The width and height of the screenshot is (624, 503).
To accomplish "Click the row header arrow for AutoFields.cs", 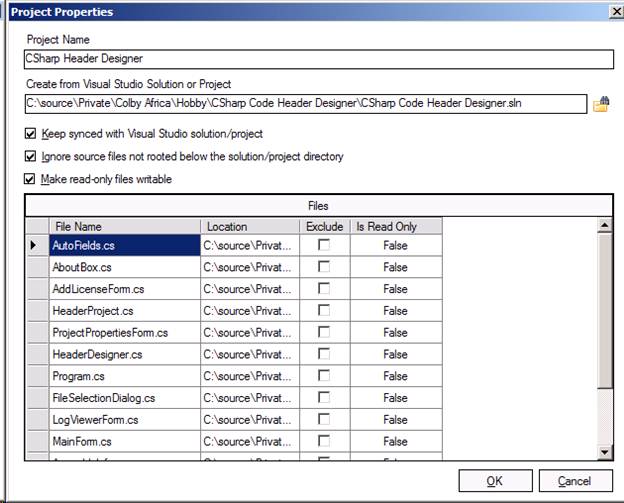I will (x=37, y=245).
